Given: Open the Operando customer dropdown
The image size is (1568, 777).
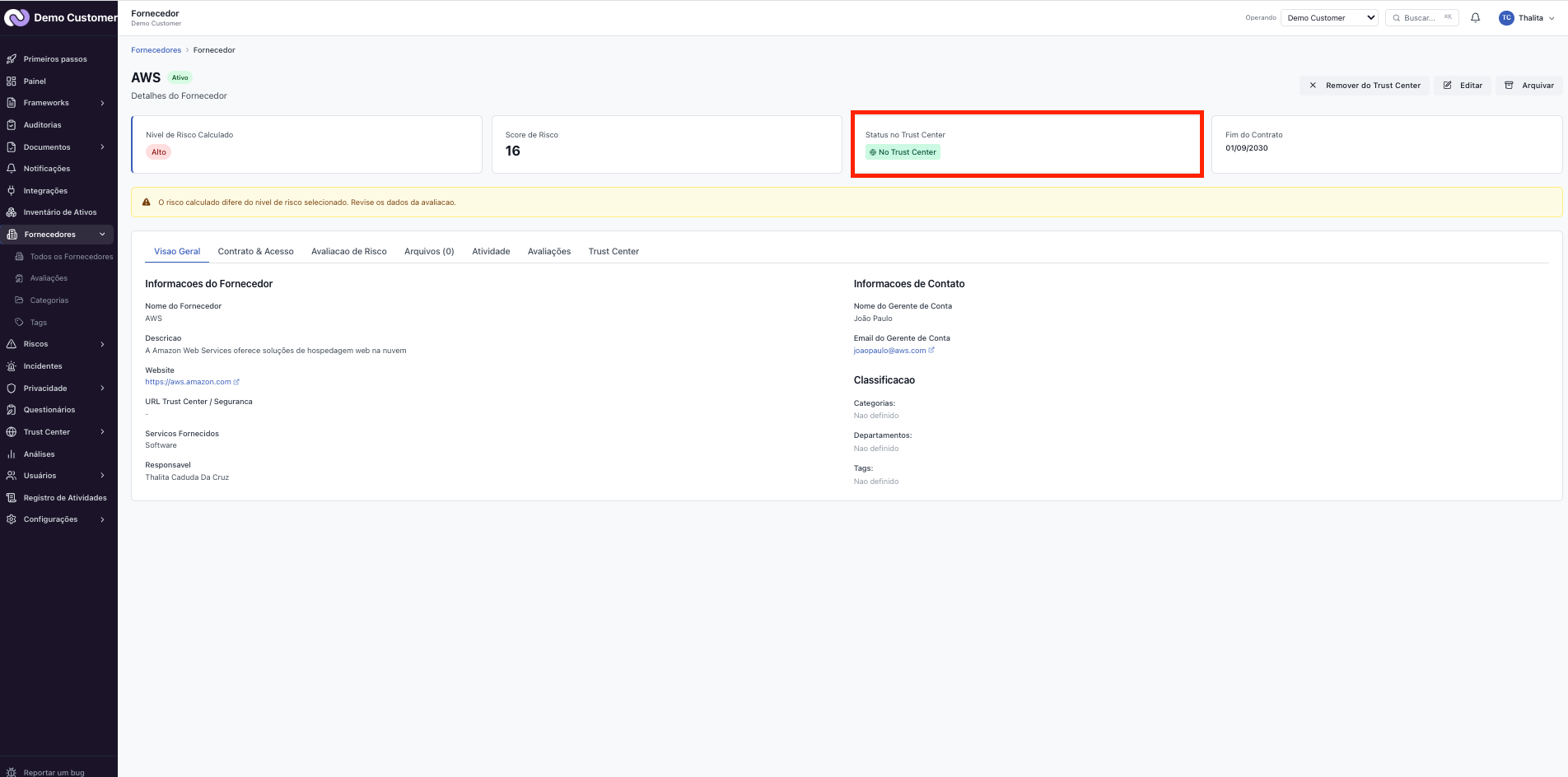Looking at the screenshot, I should [1329, 18].
